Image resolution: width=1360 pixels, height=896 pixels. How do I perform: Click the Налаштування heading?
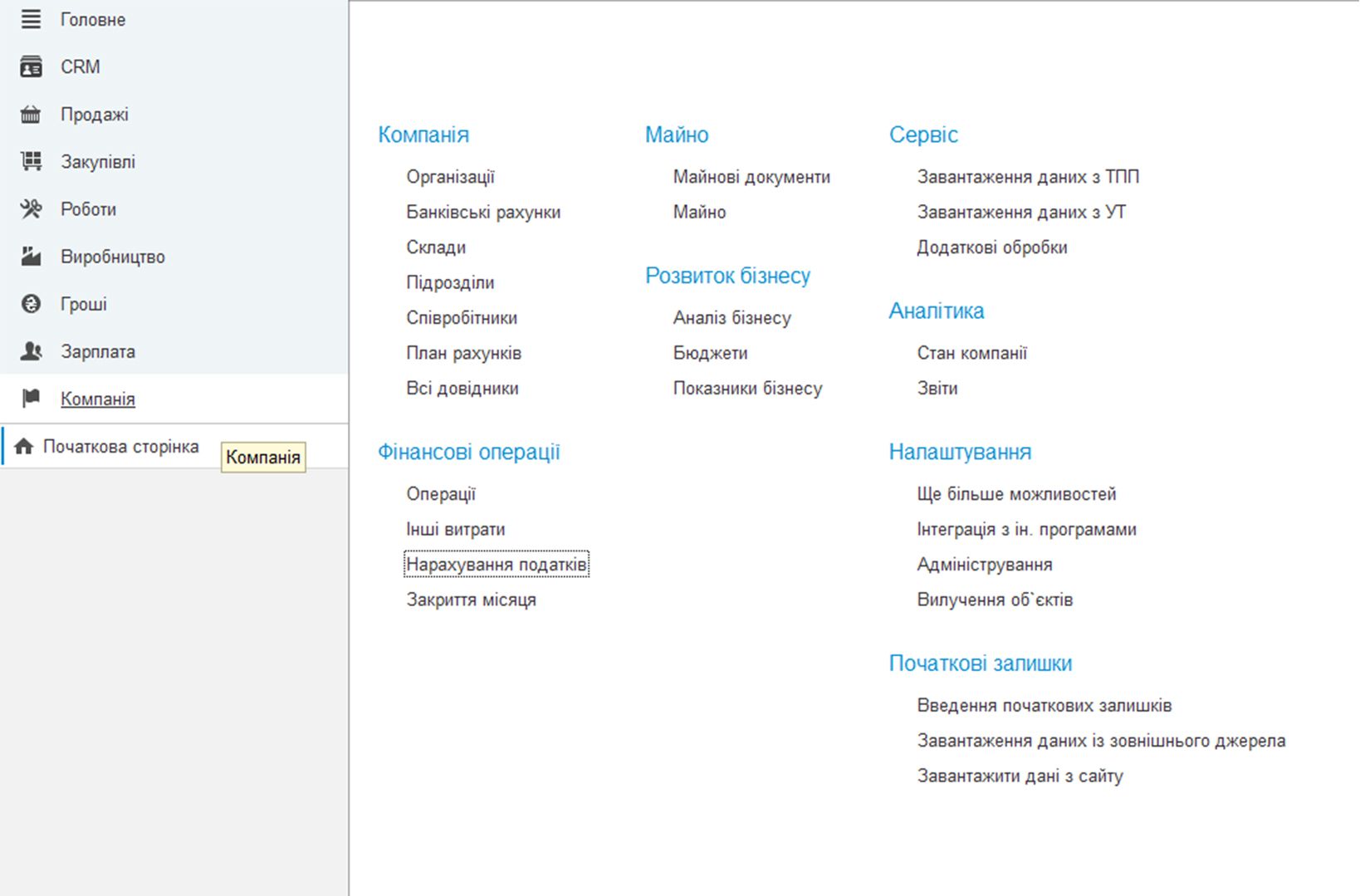960,452
